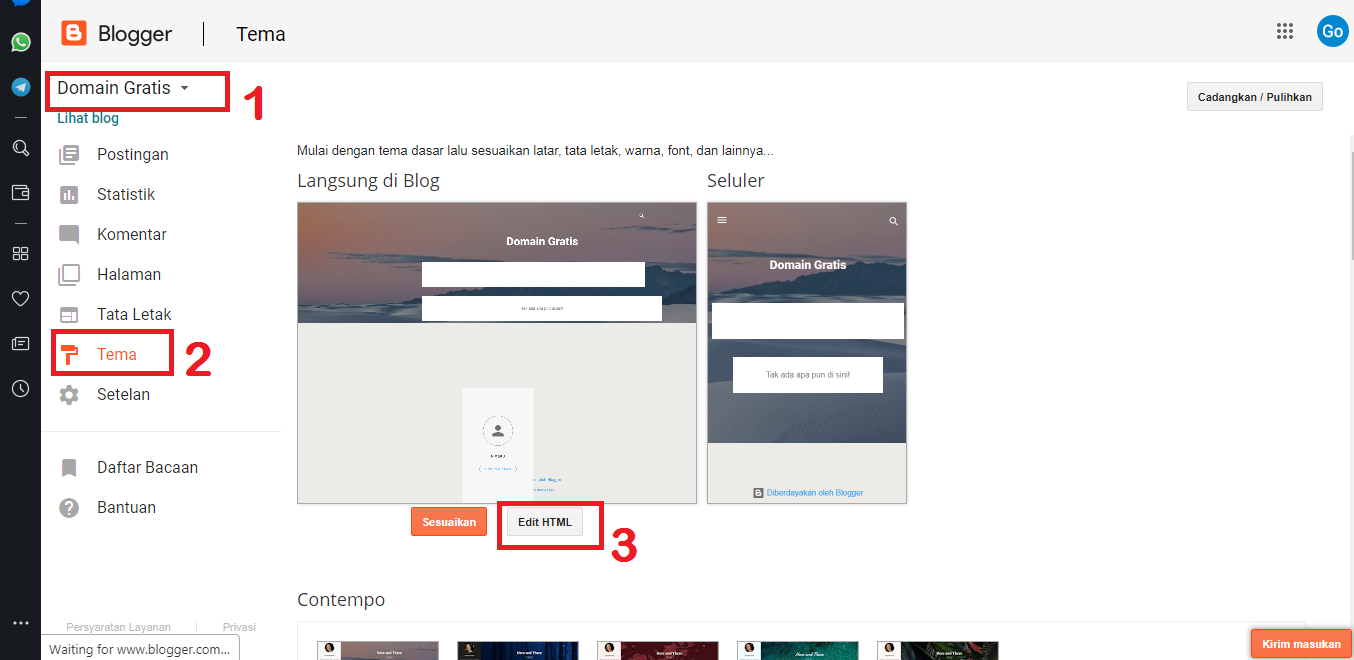The image size is (1354, 660).
Task: Click Tak ada apa pun di sini text
Action: (808, 375)
